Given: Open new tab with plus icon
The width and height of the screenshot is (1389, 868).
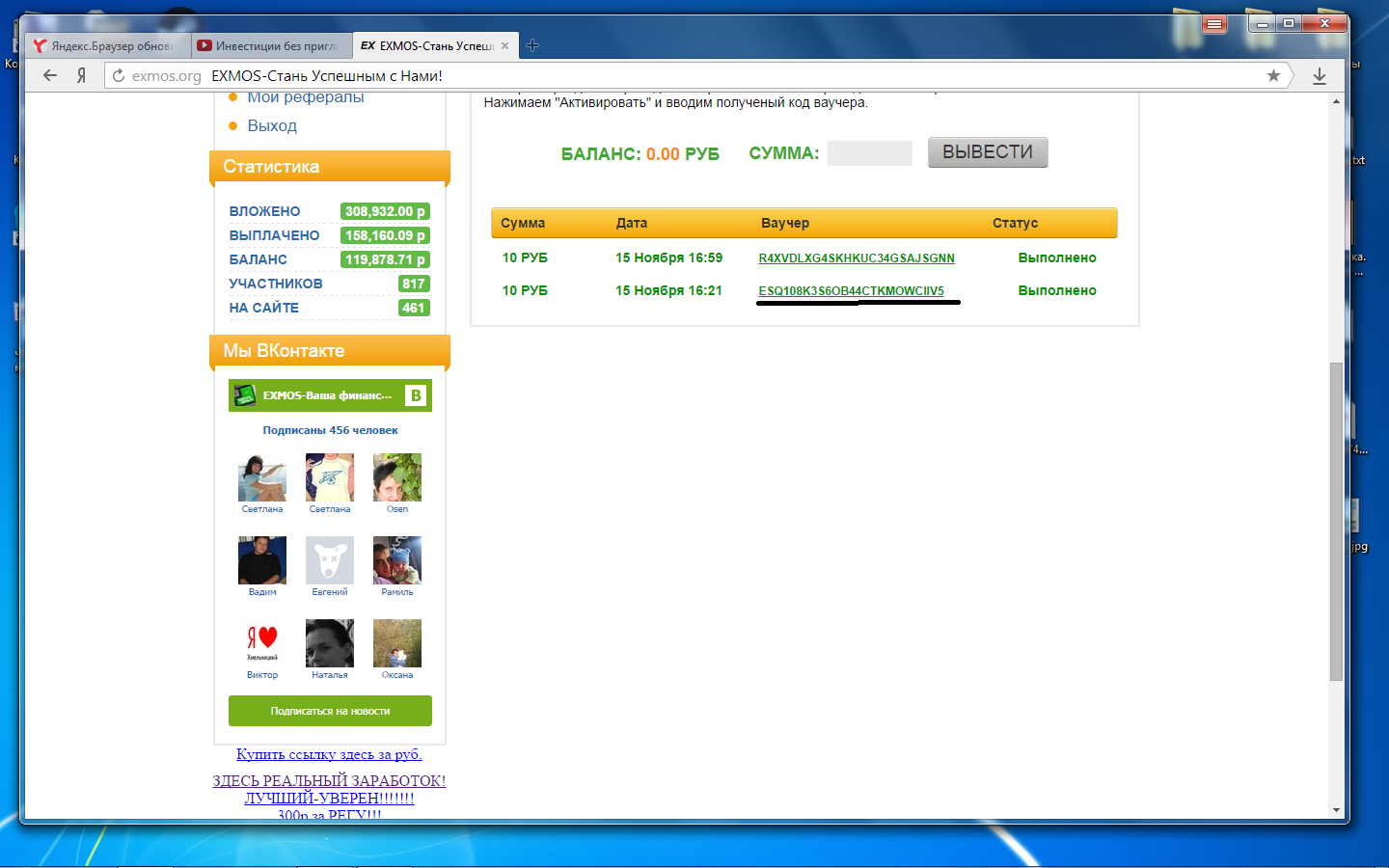Looking at the screenshot, I should point(532,45).
